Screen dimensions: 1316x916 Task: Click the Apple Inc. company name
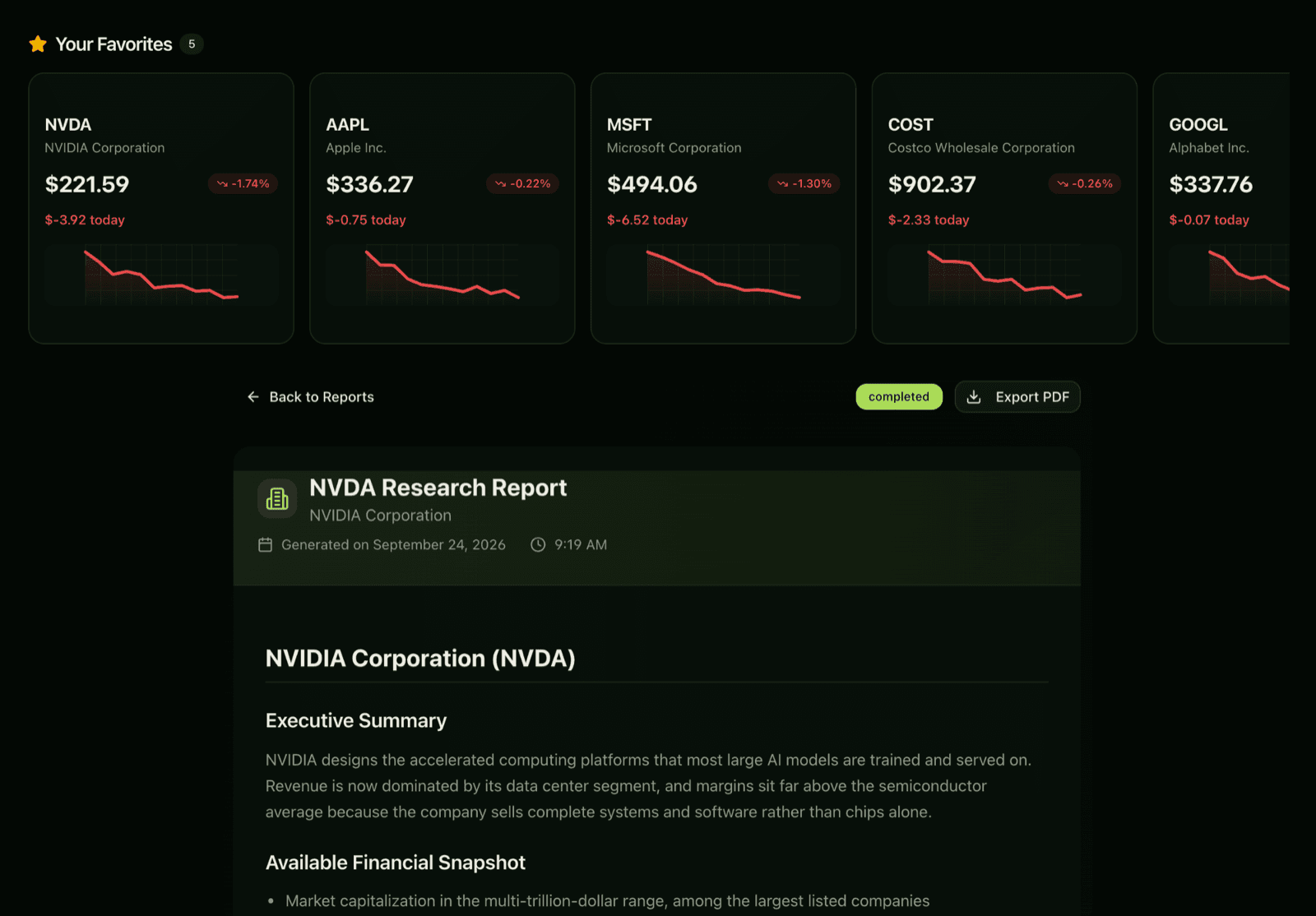(x=356, y=148)
